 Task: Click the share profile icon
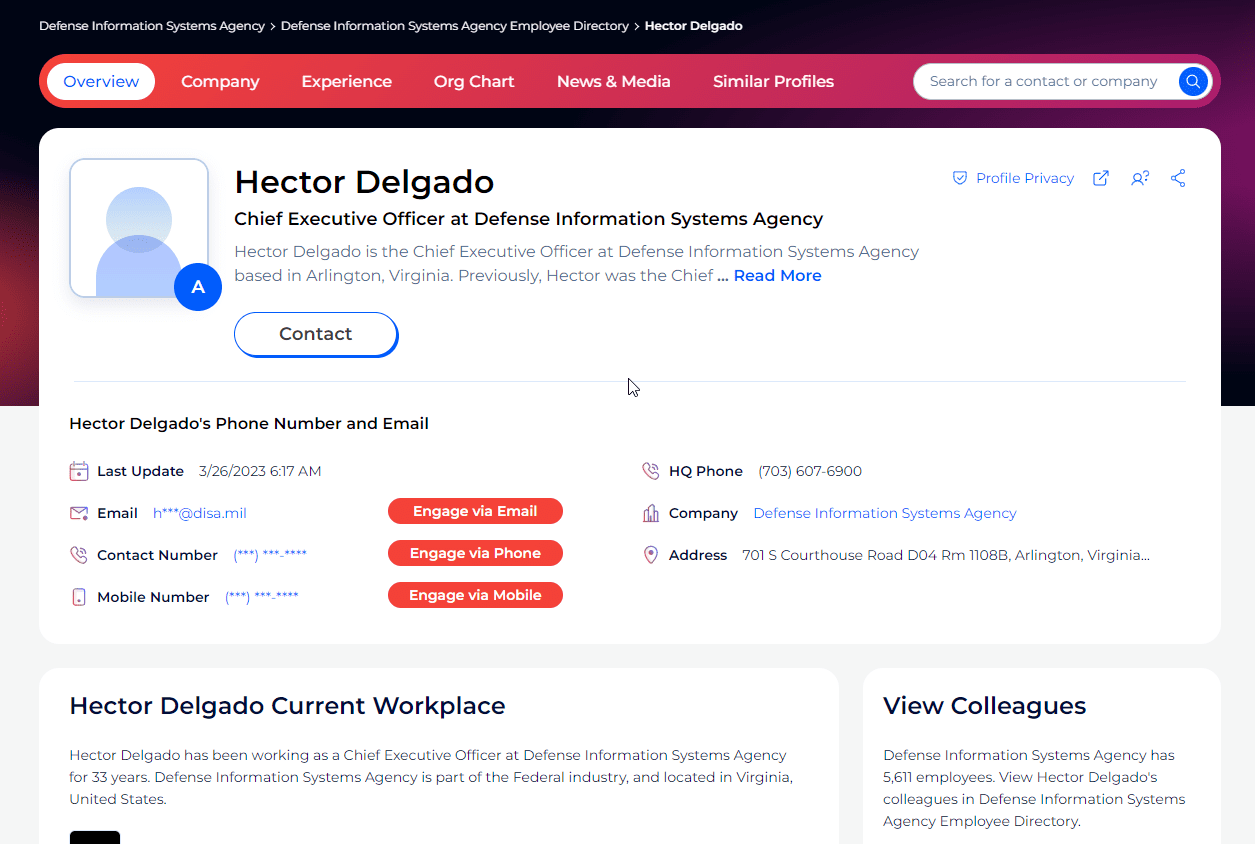(1178, 178)
